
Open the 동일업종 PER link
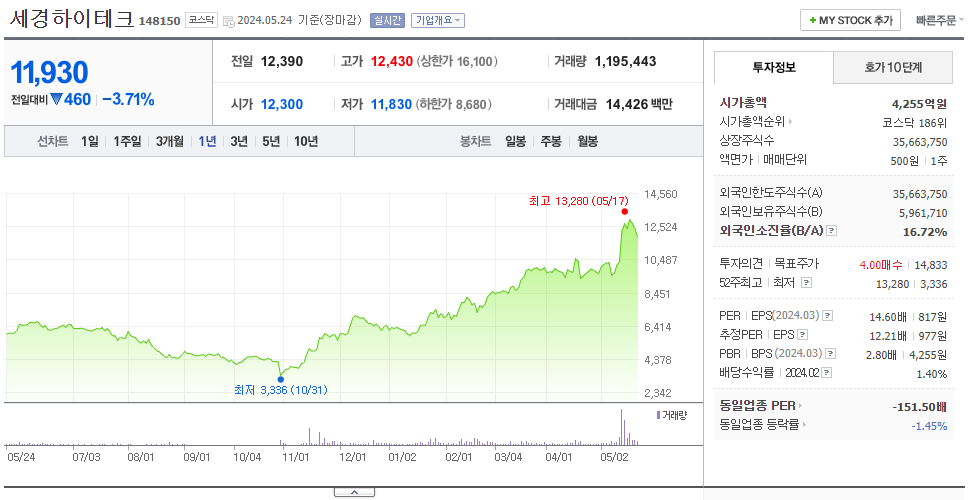coord(757,406)
